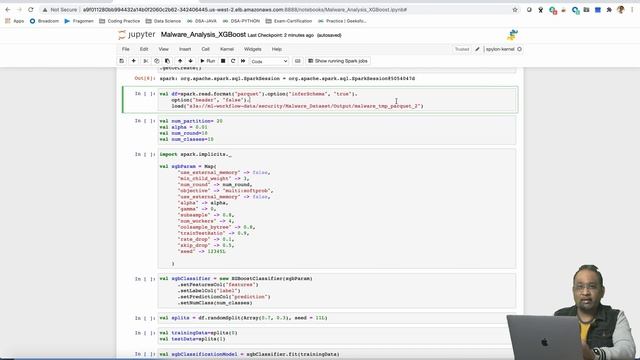Click into the spark.read.format parquet cell

point(337,100)
